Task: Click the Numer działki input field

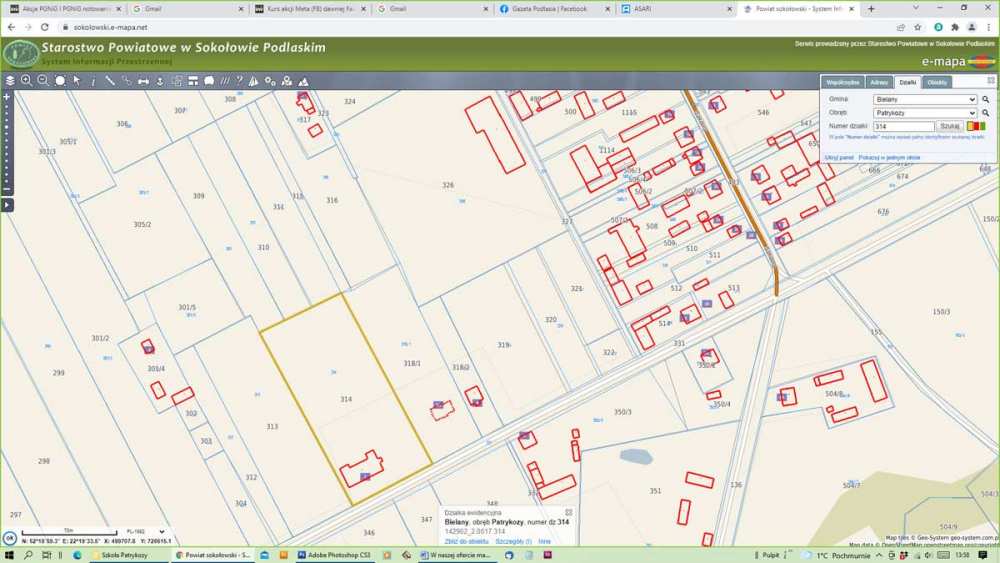Action: (904, 126)
